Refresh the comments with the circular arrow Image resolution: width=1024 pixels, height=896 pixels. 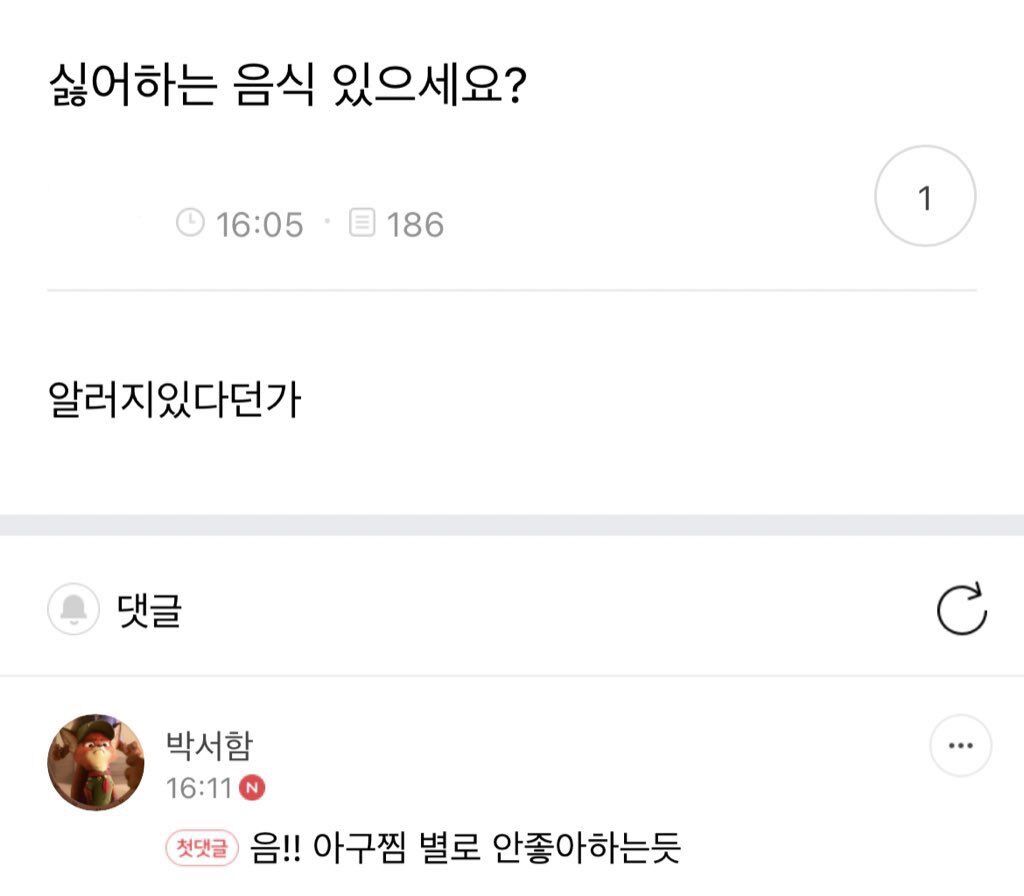click(x=961, y=609)
